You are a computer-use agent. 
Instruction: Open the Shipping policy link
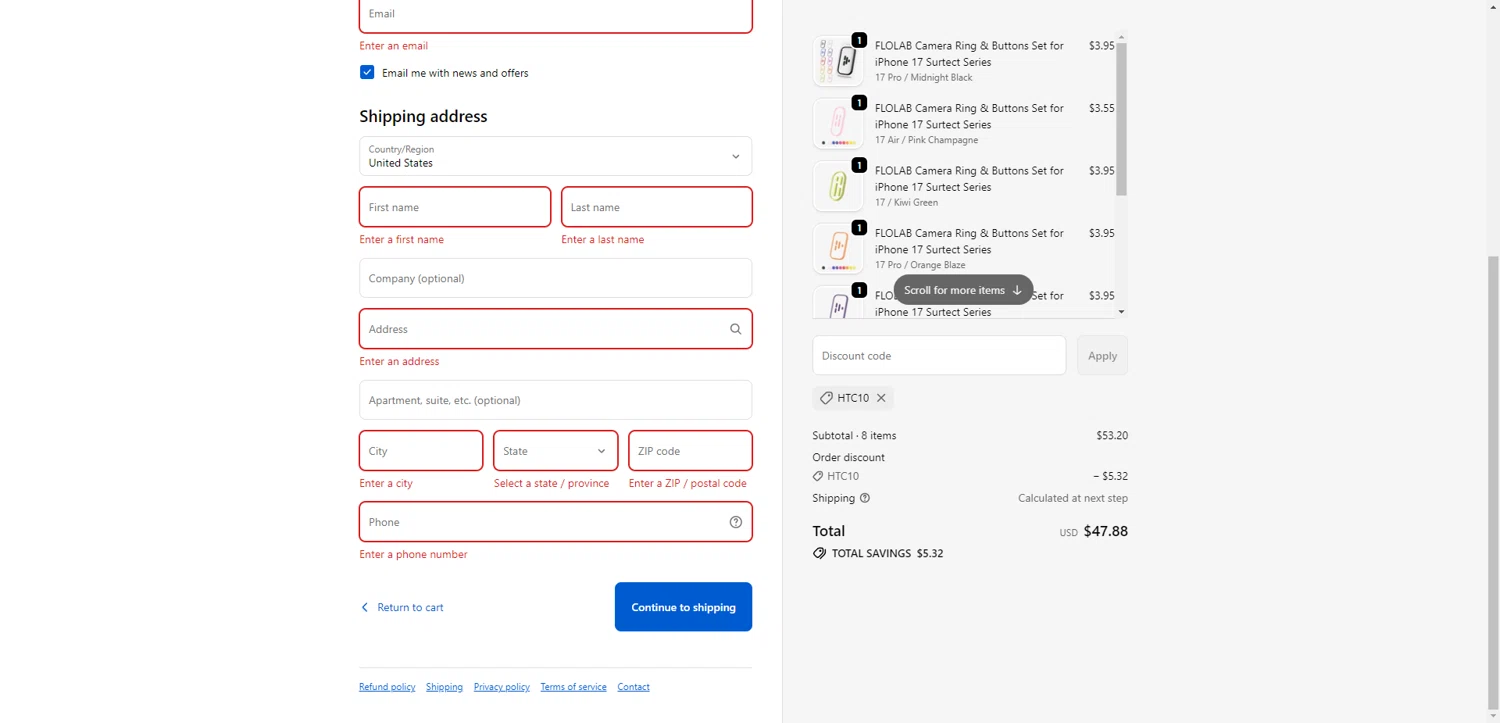[x=444, y=687]
